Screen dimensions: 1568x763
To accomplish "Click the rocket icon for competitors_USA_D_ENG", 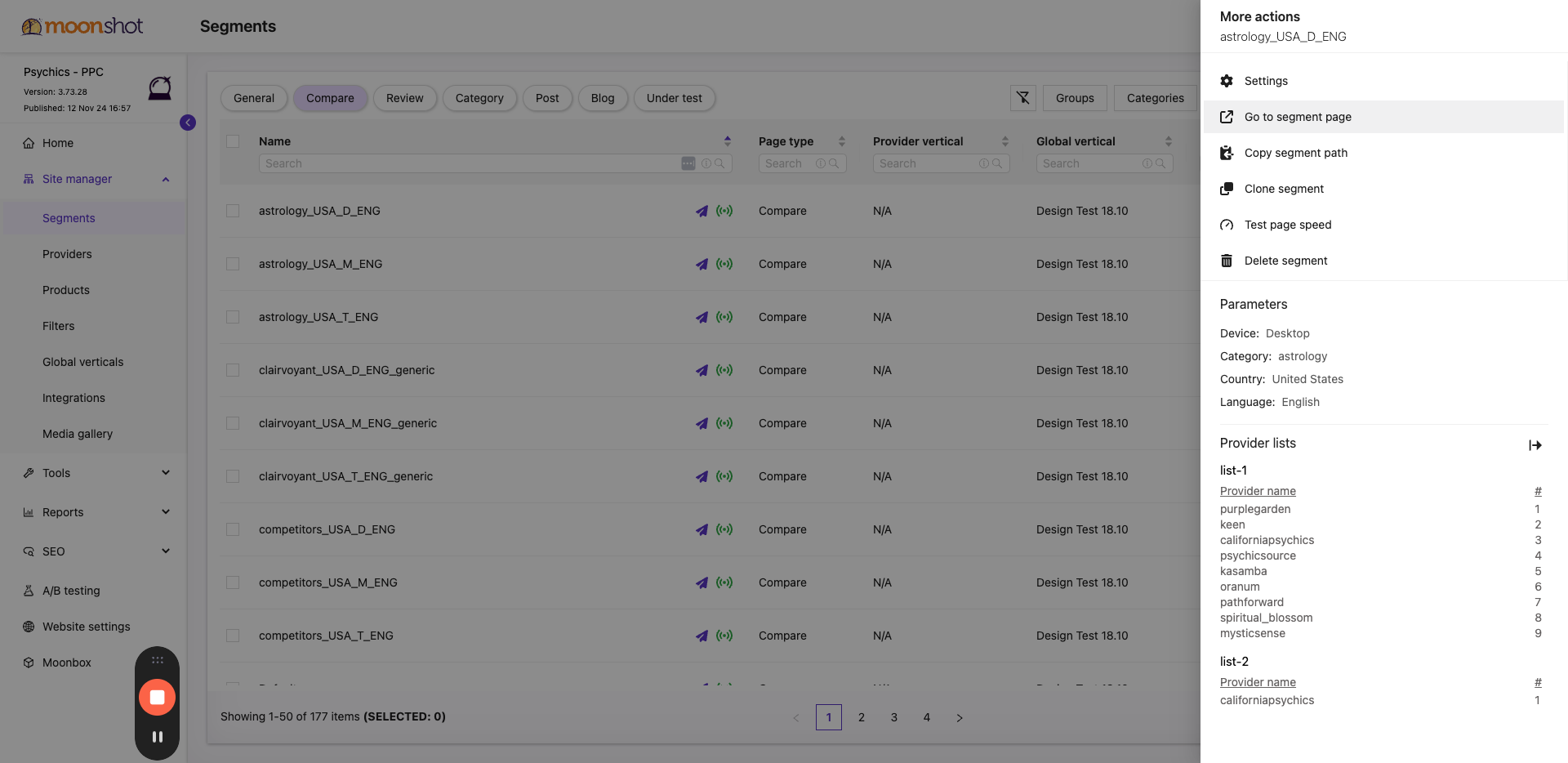I will [702, 529].
